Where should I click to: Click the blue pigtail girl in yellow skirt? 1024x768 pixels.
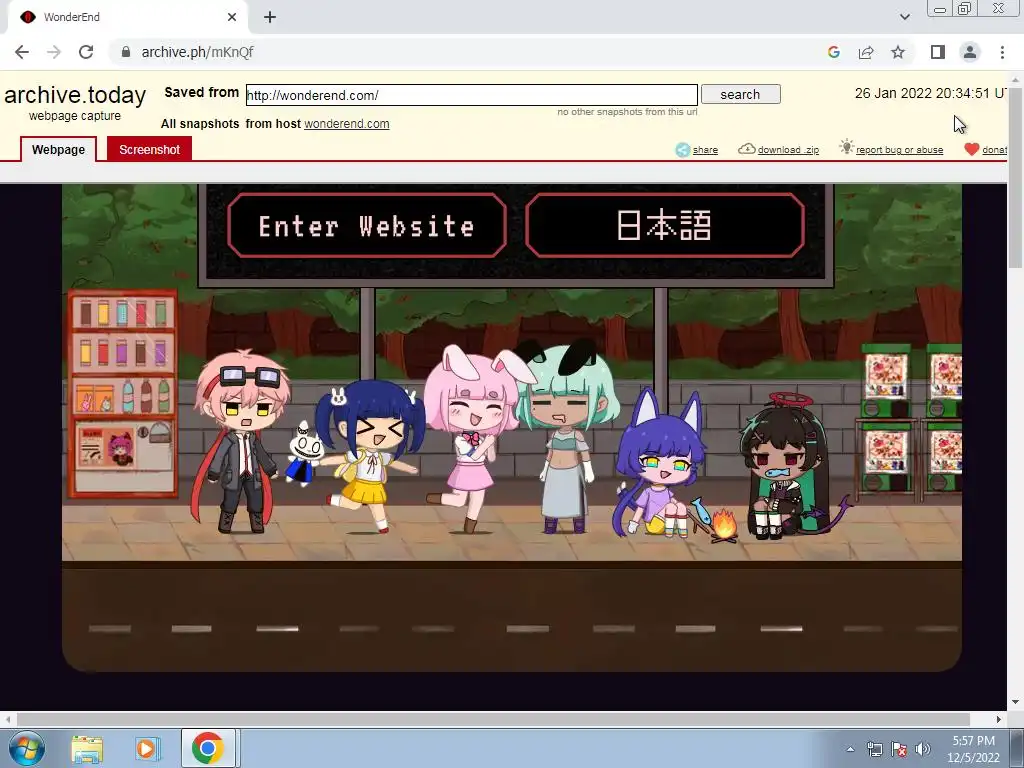(370, 457)
